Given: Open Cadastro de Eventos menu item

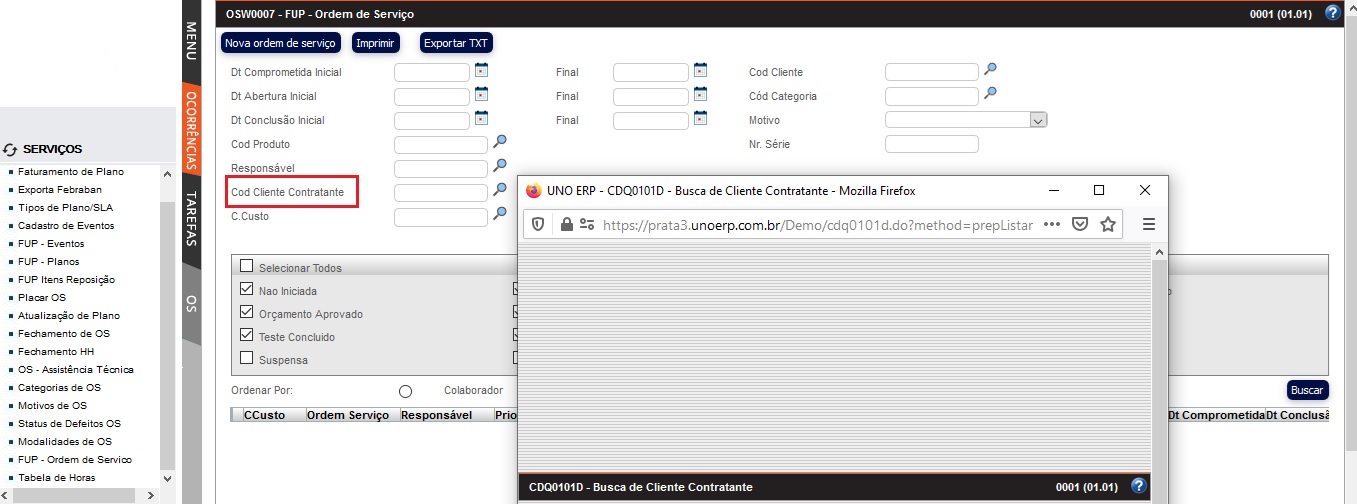Looking at the screenshot, I should coord(66,225).
